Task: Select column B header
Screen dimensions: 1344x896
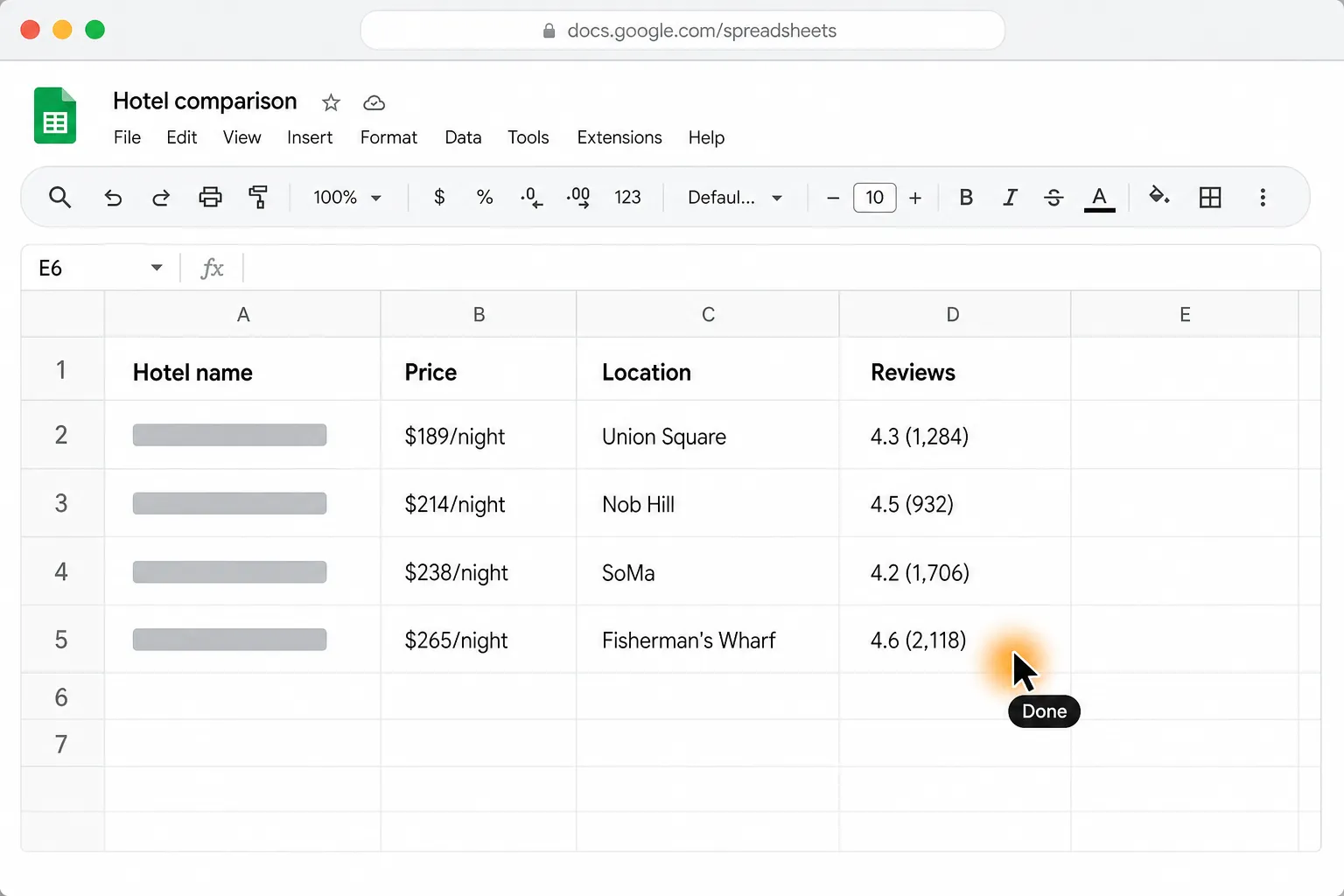Action: tap(479, 314)
